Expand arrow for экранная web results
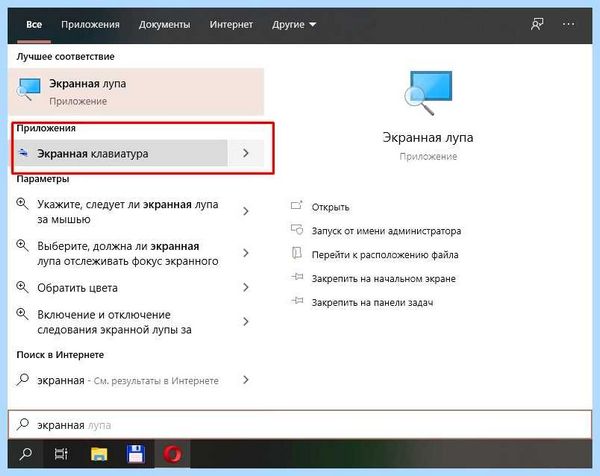Image resolution: width=600 pixels, height=476 pixels. [246, 380]
